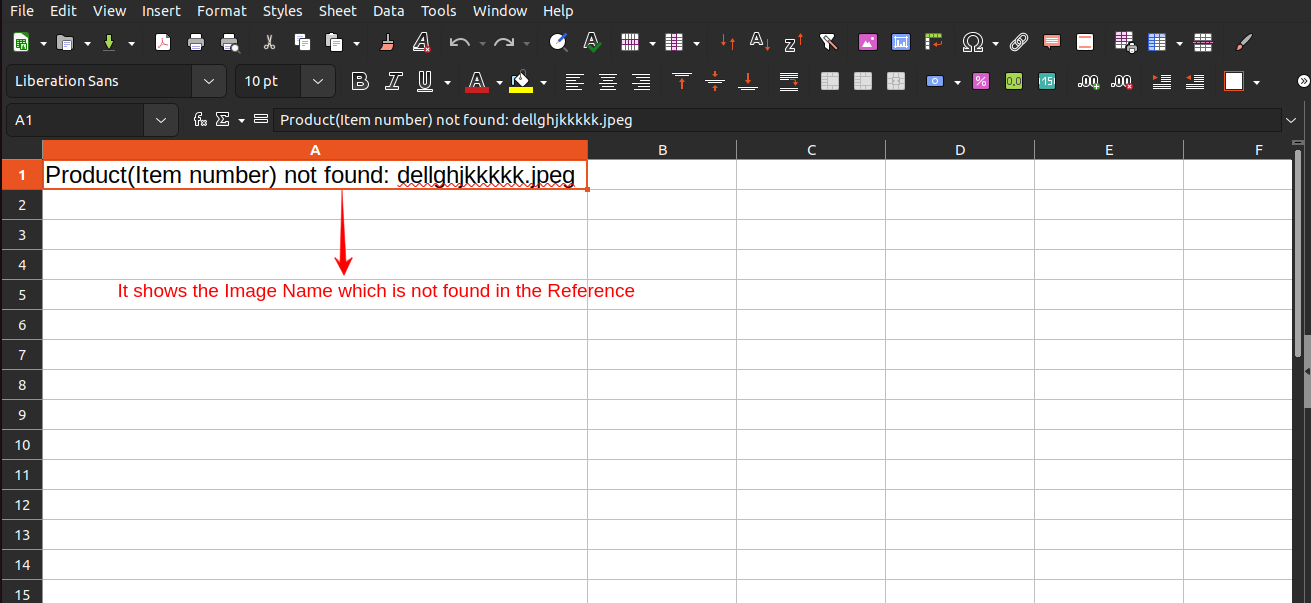This screenshot has width=1311, height=603.
Task: Open the font size dropdown
Action: click(x=317, y=81)
